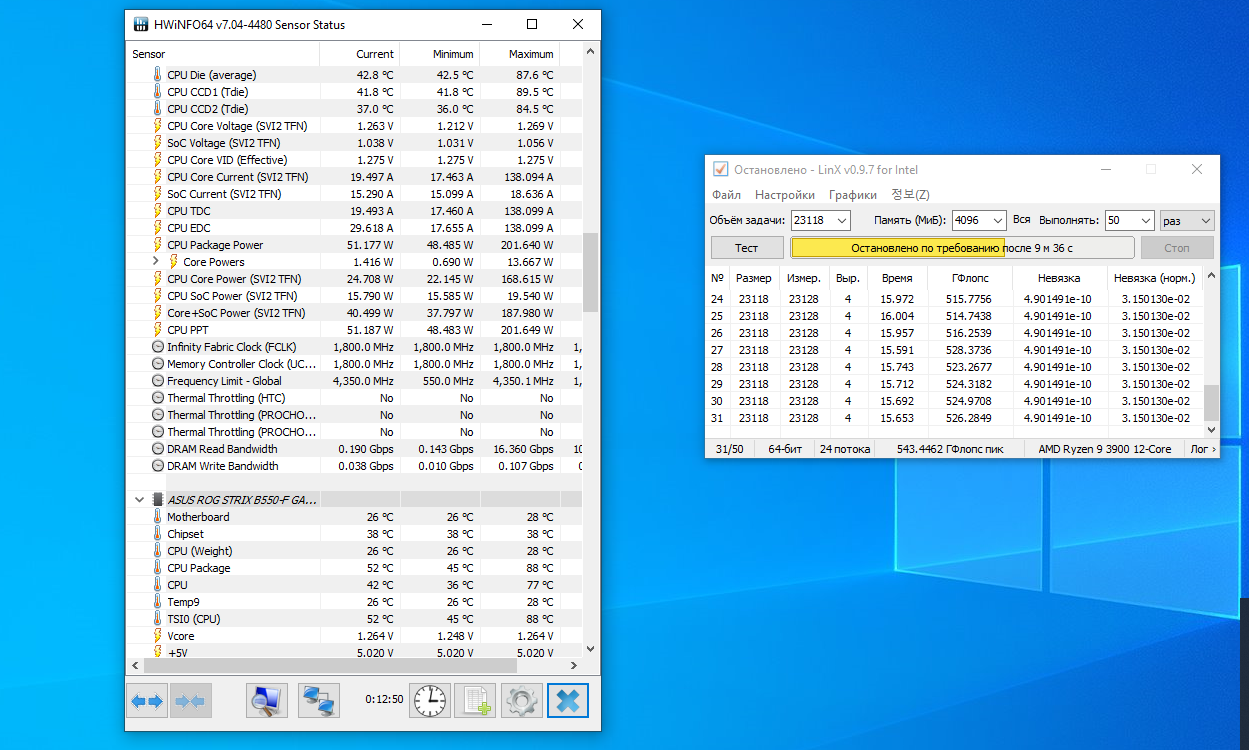1249x750 pixels.
Task: Click the expand-columns double arrow toolbar icon
Action: [147, 701]
